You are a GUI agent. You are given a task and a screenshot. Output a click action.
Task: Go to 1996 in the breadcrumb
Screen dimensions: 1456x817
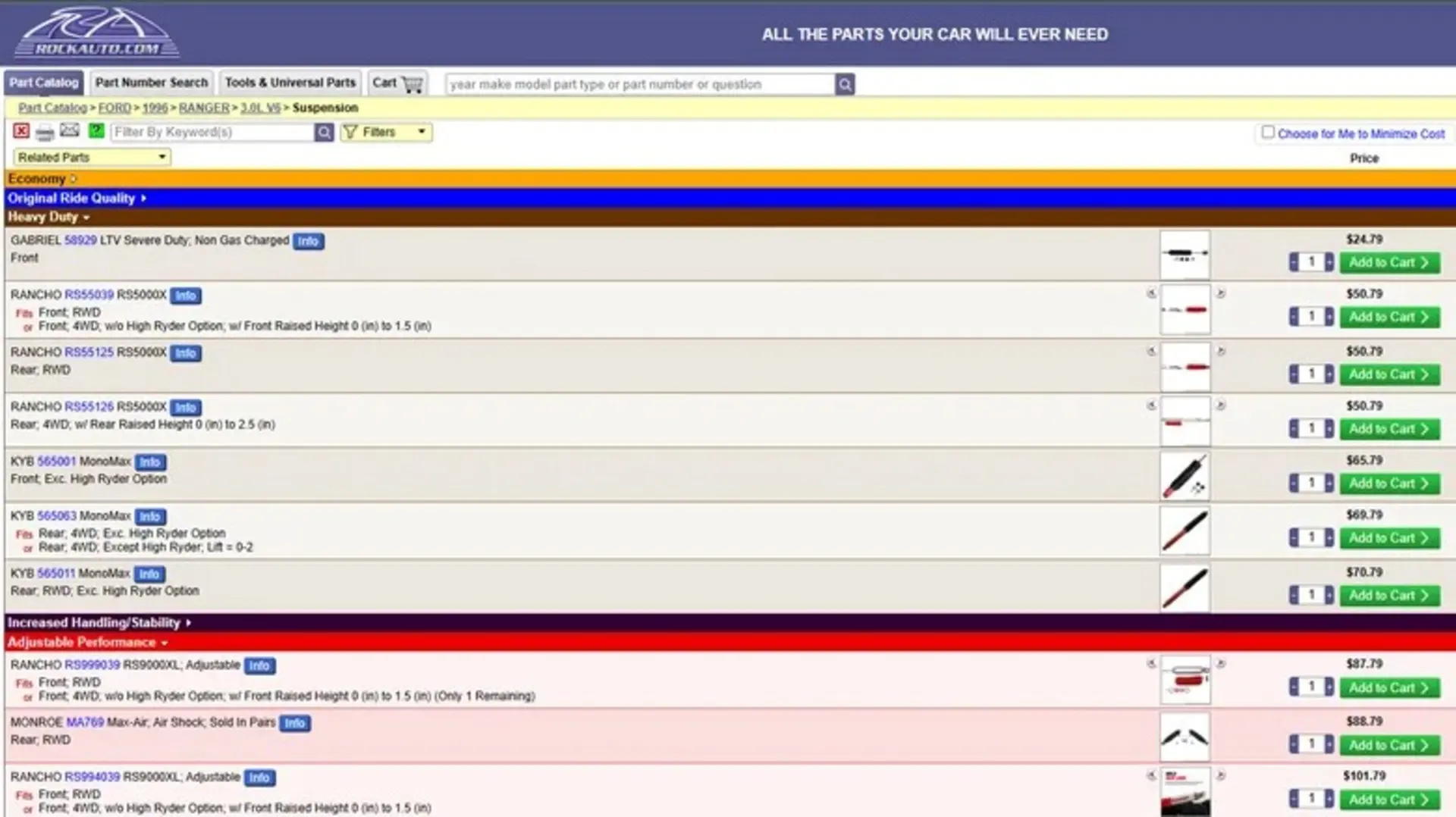155,108
